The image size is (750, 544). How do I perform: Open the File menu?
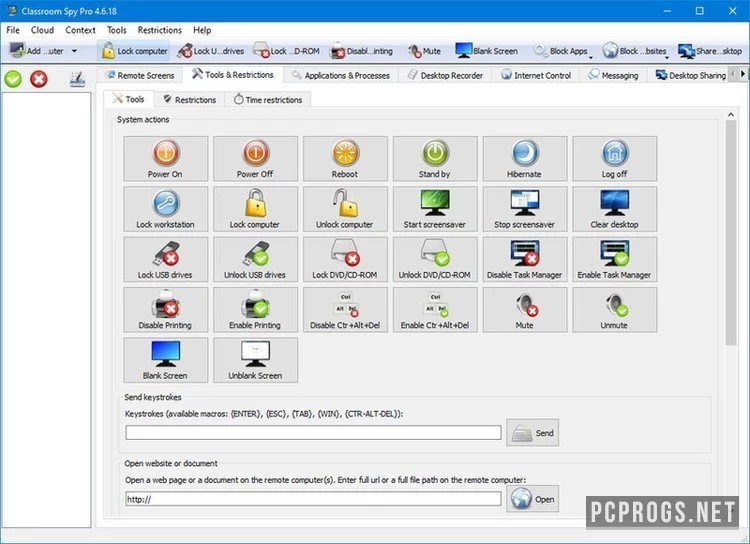[x=13, y=30]
